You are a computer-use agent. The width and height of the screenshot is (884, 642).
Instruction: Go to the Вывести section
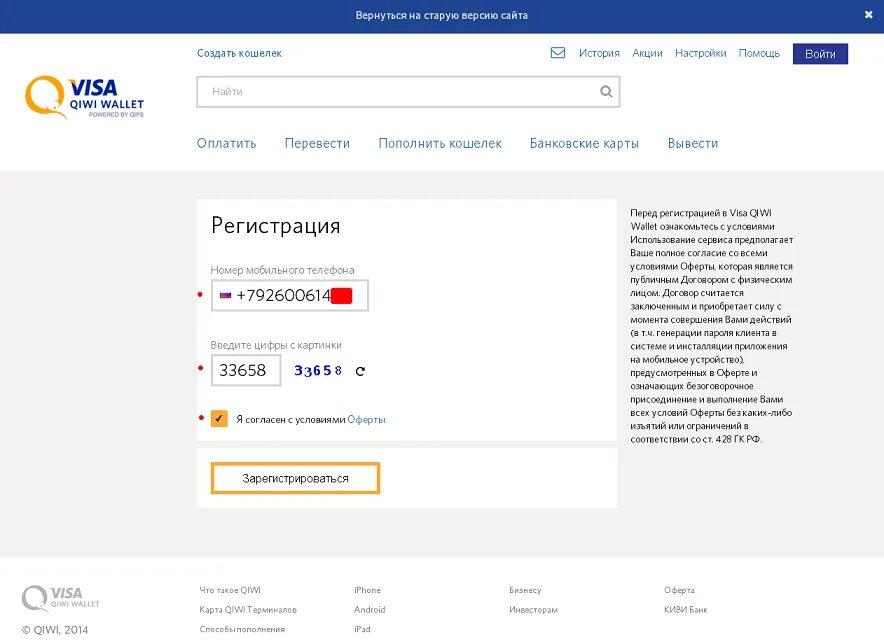[x=693, y=143]
